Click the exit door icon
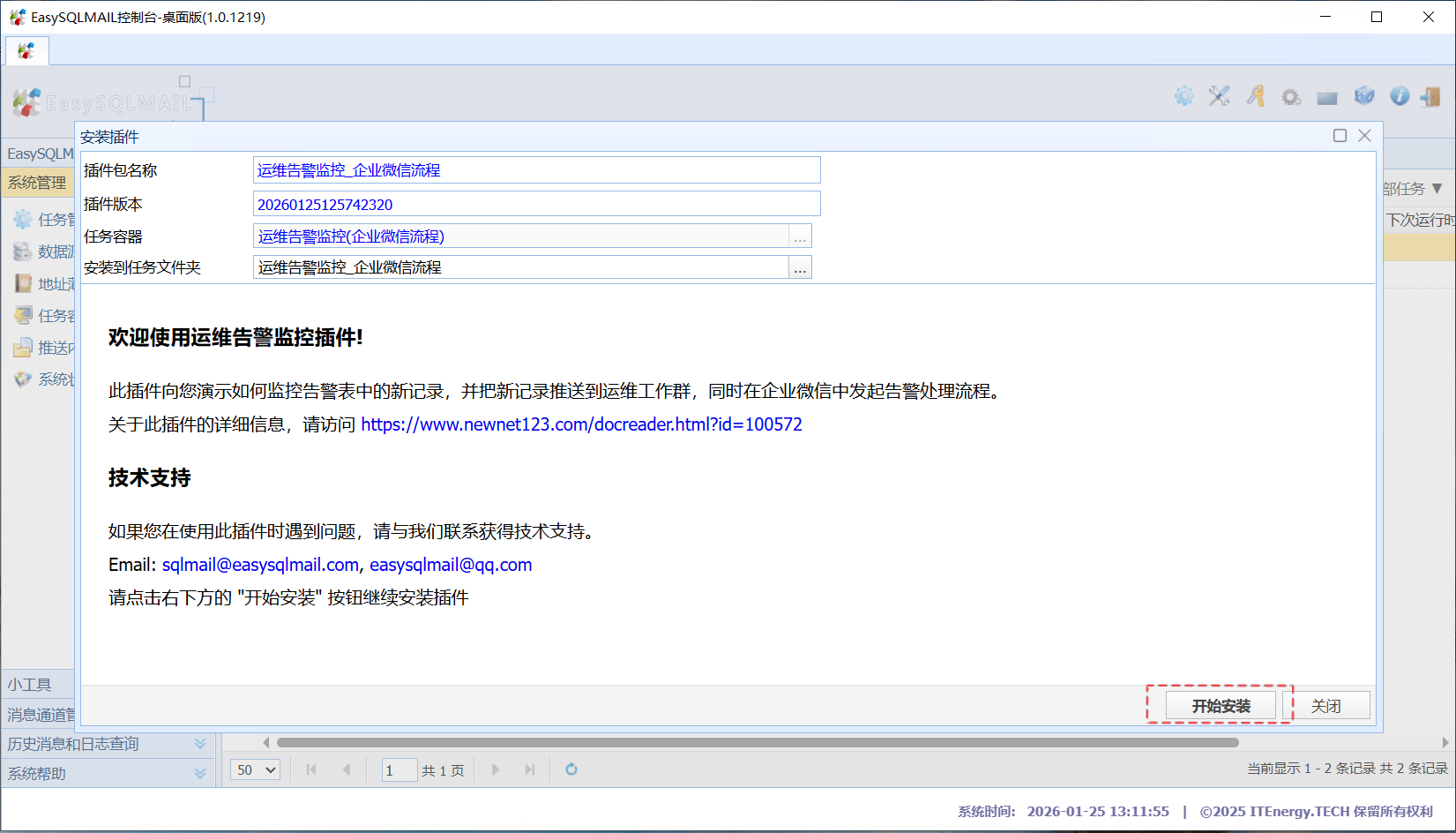This screenshot has height=833, width=1456. point(1430,96)
